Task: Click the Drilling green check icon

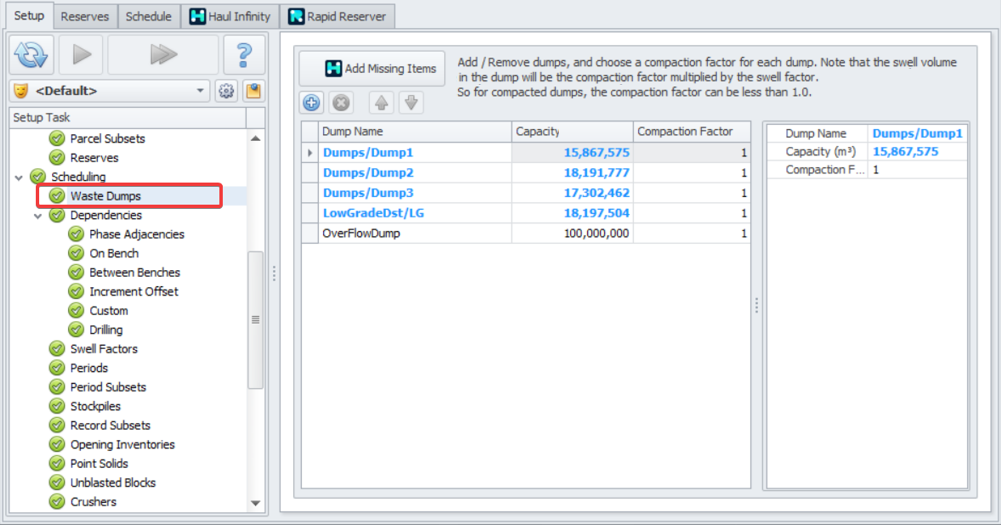Action: (x=76, y=330)
